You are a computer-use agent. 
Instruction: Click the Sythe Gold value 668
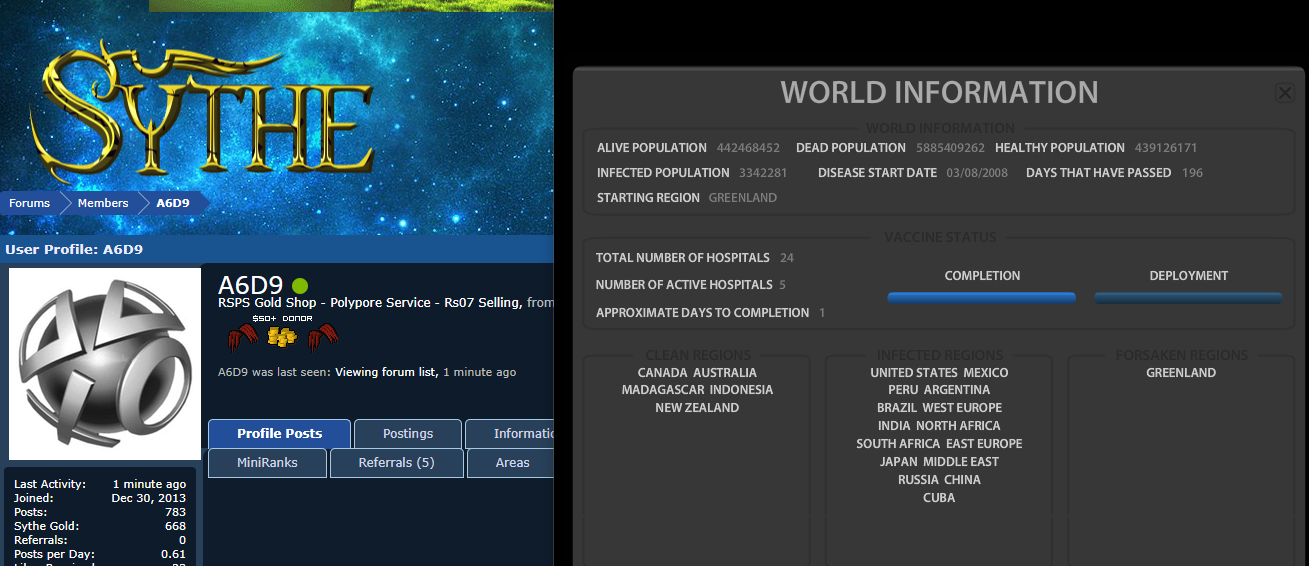click(176, 526)
